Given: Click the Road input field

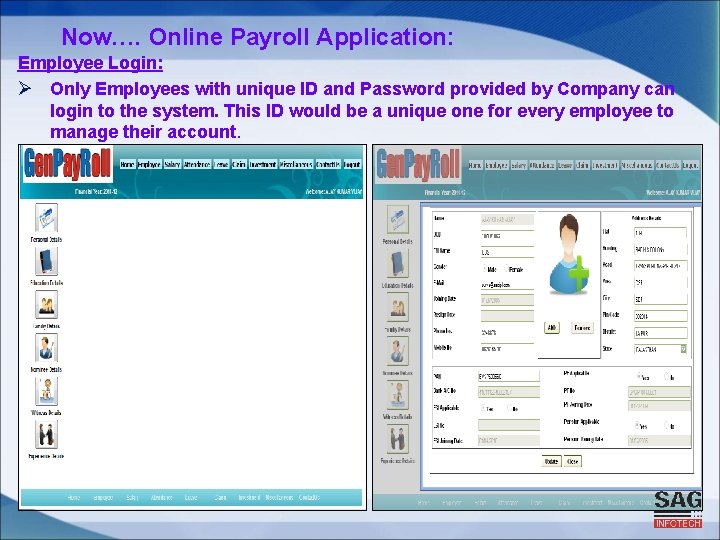Looking at the screenshot, I should pos(660,266).
